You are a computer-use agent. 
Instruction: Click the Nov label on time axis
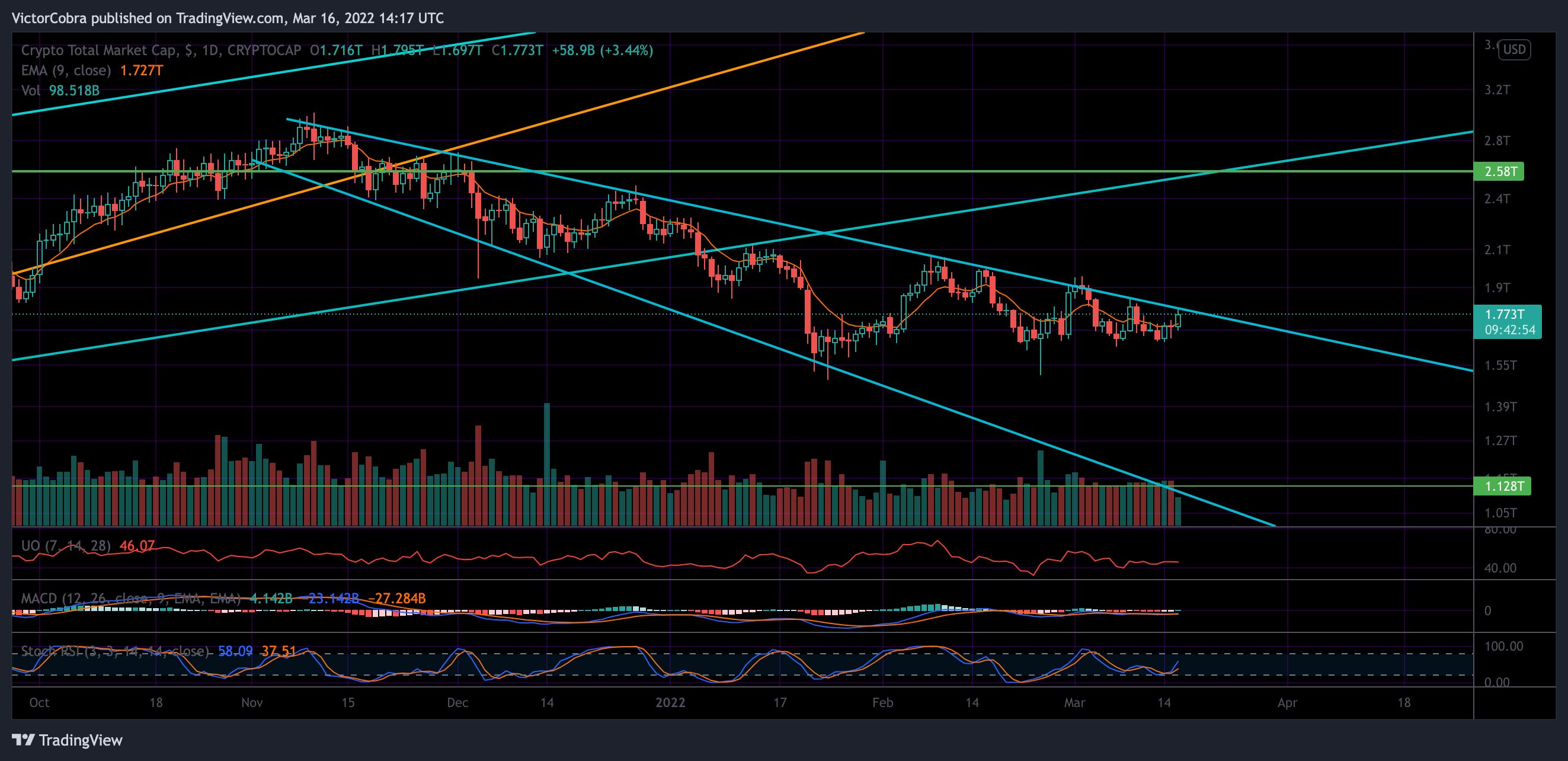(252, 702)
